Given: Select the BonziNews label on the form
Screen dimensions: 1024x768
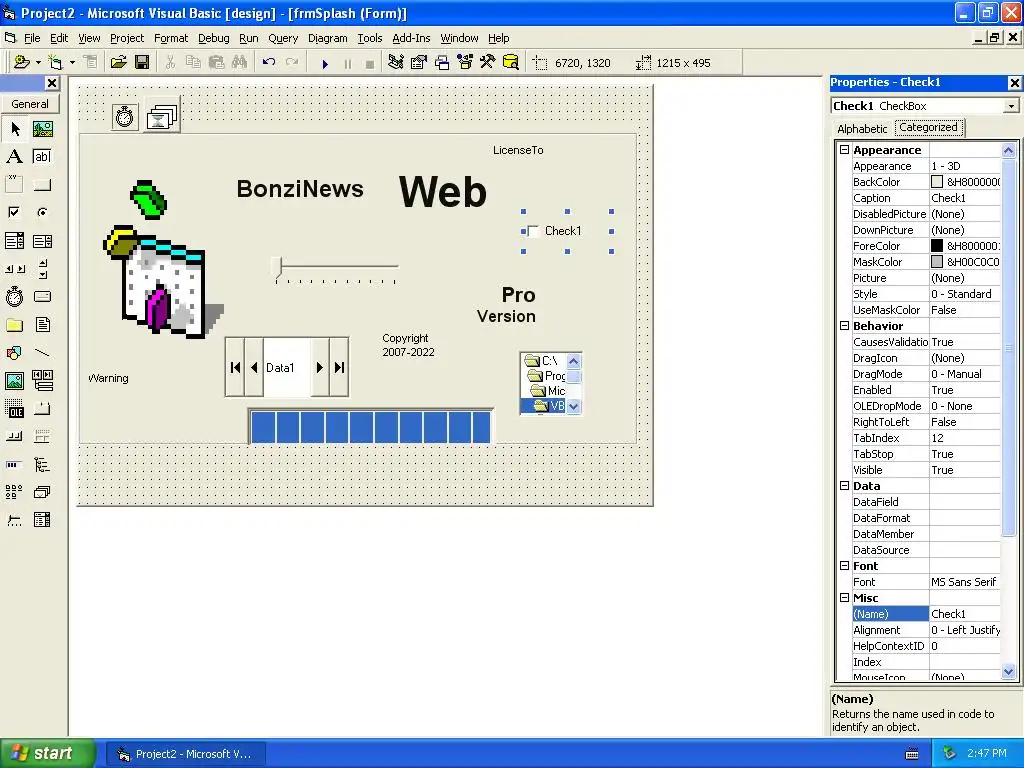Looking at the screenshot, I should (x=300, y=189).
